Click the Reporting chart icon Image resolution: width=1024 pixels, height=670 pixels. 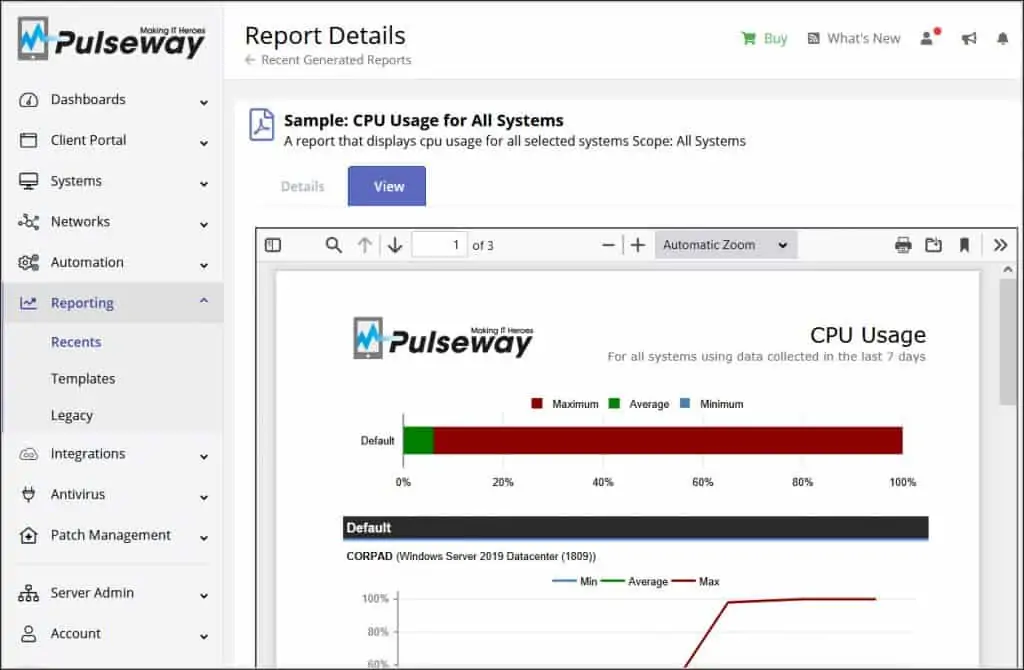pos(28,303)
